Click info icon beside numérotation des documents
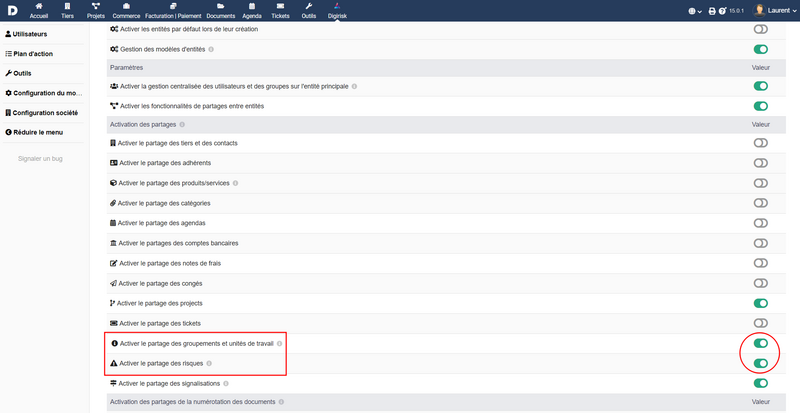 (281, 402)
